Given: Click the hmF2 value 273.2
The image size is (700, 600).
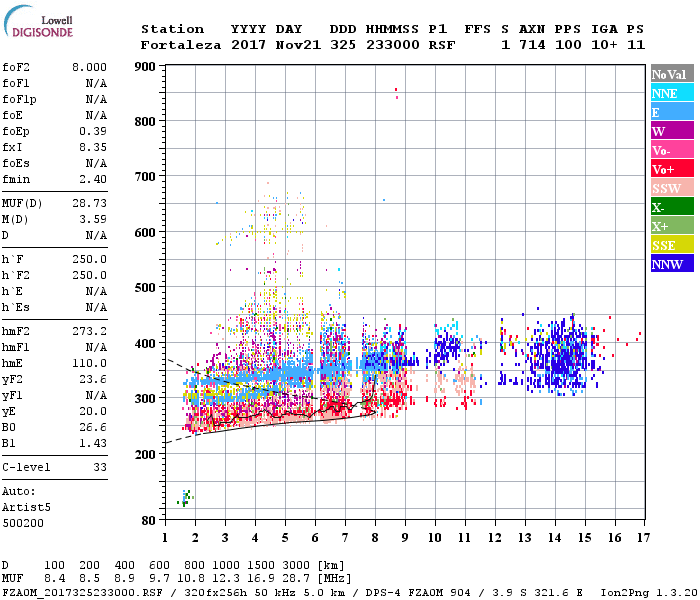Looking at the screenshot, I should [89, 331].
